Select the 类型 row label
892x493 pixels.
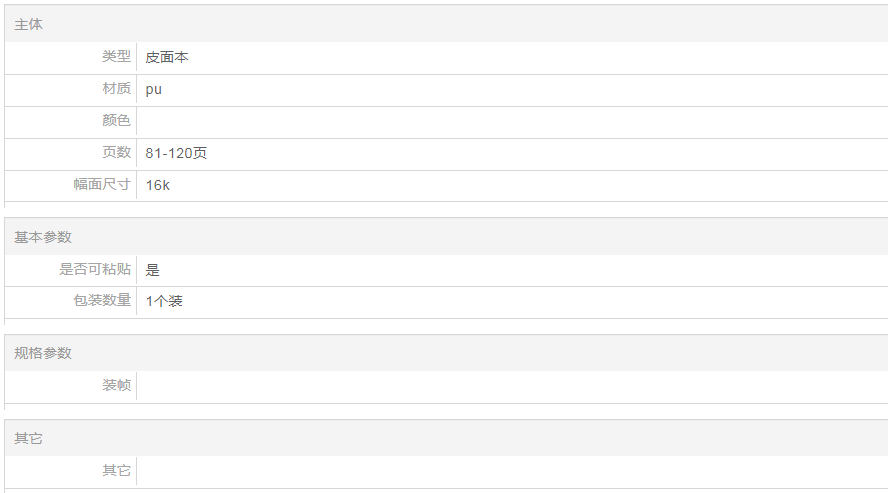[x=116, y=57]
